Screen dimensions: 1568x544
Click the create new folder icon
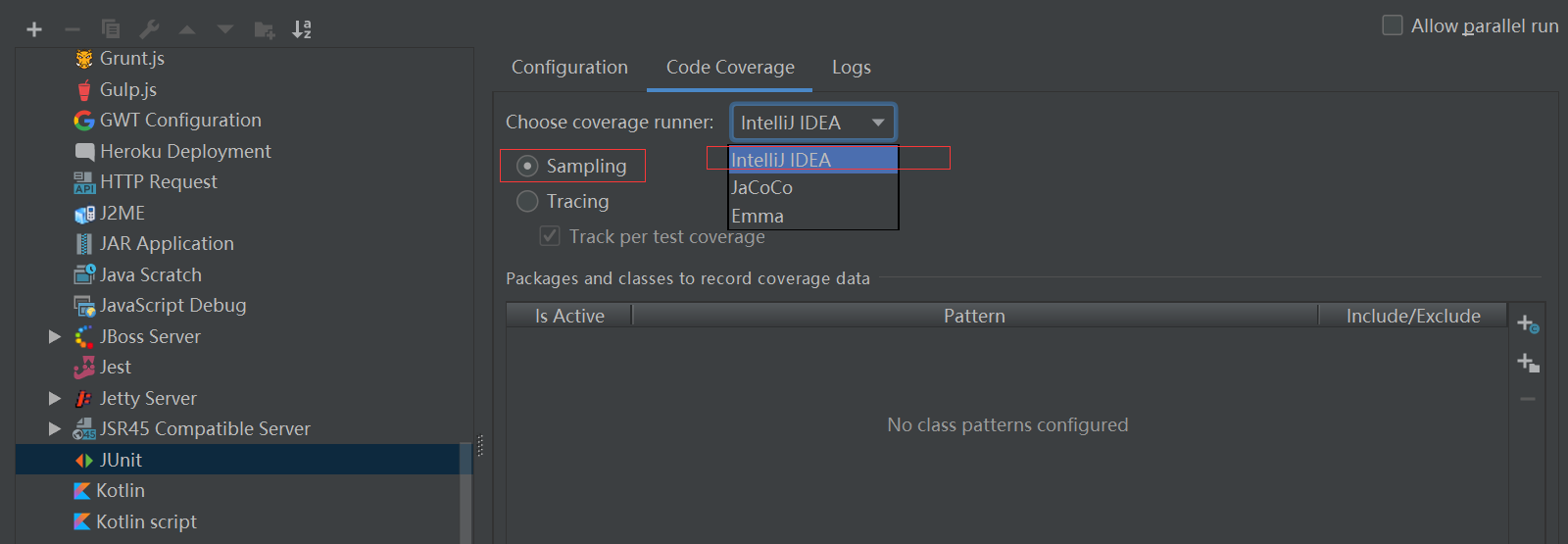[x=265, y=29]
